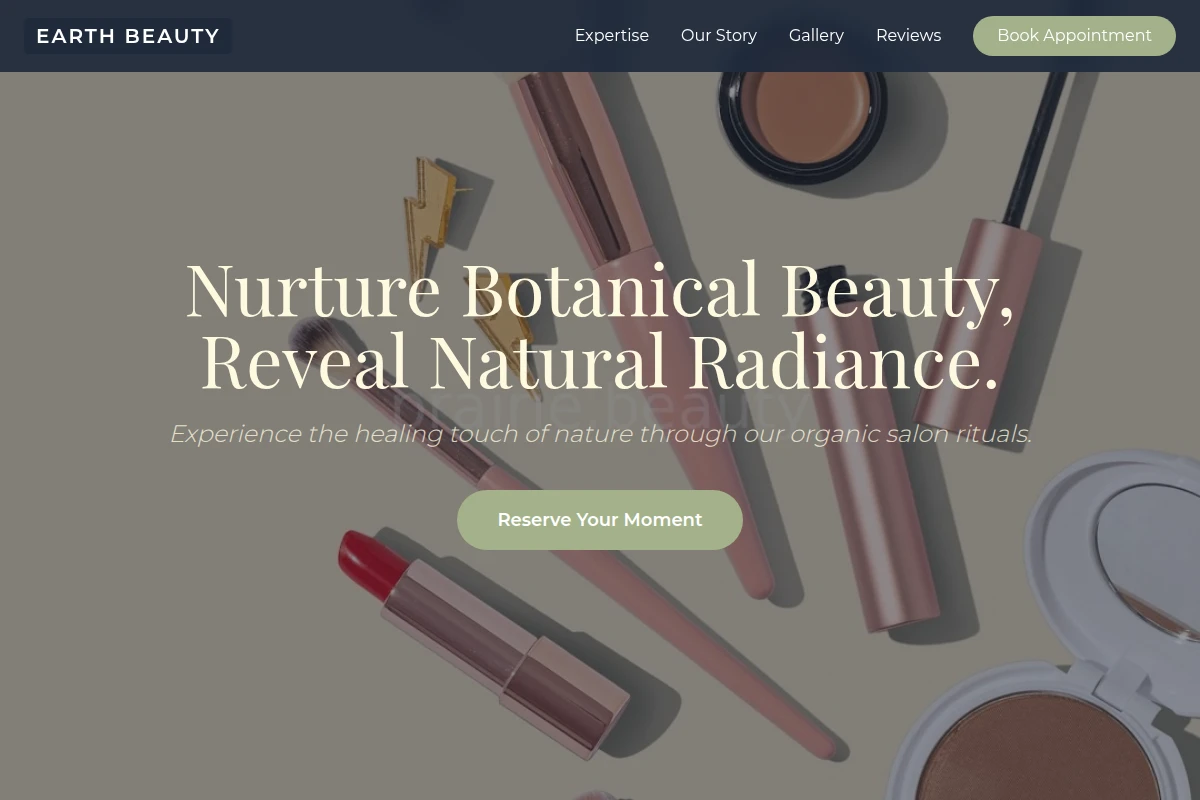Go to Our Story section
The height and width of the screenshot is (800, 1200).
[x=719, y=36]
